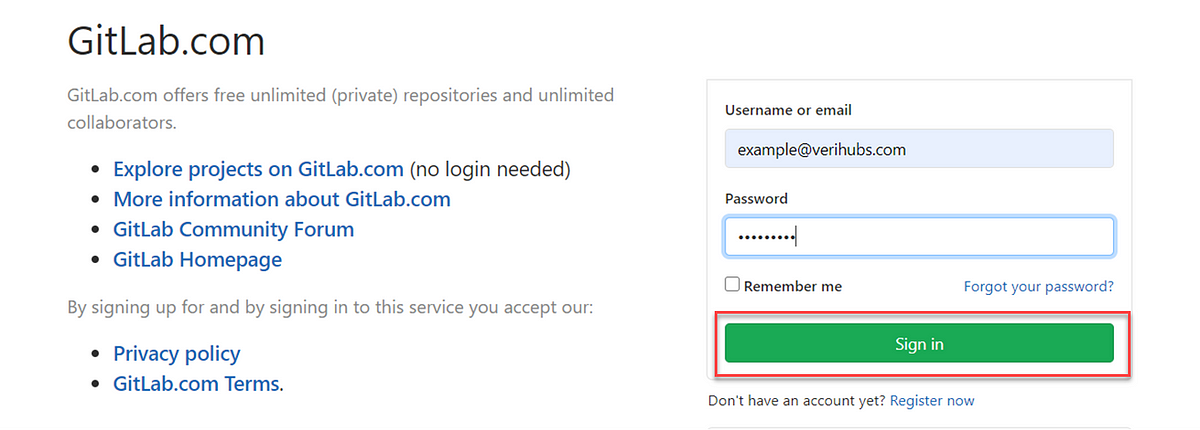Go to the GitLab Homepage link
This screenshot has width=1200, height=430.
tap(198, 259)
